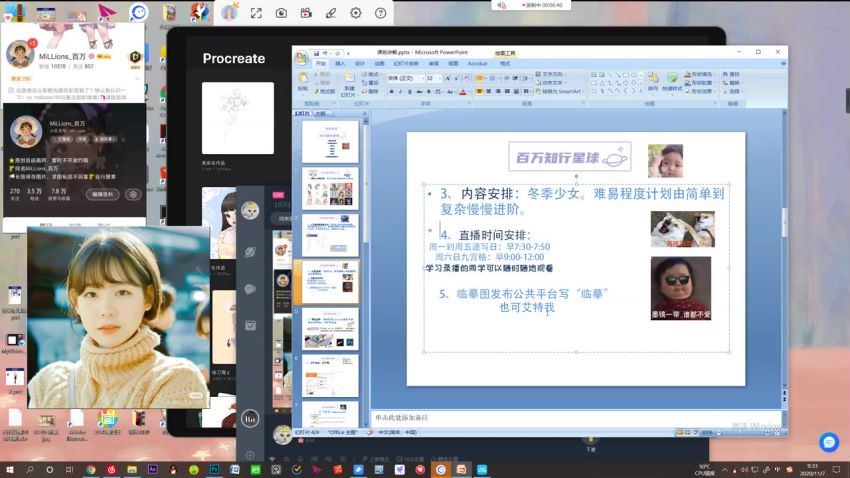Click the round settings icon beside 编辑资料
Image resolution: width=850 pixels, height=478 pixels.
[133, 194]
